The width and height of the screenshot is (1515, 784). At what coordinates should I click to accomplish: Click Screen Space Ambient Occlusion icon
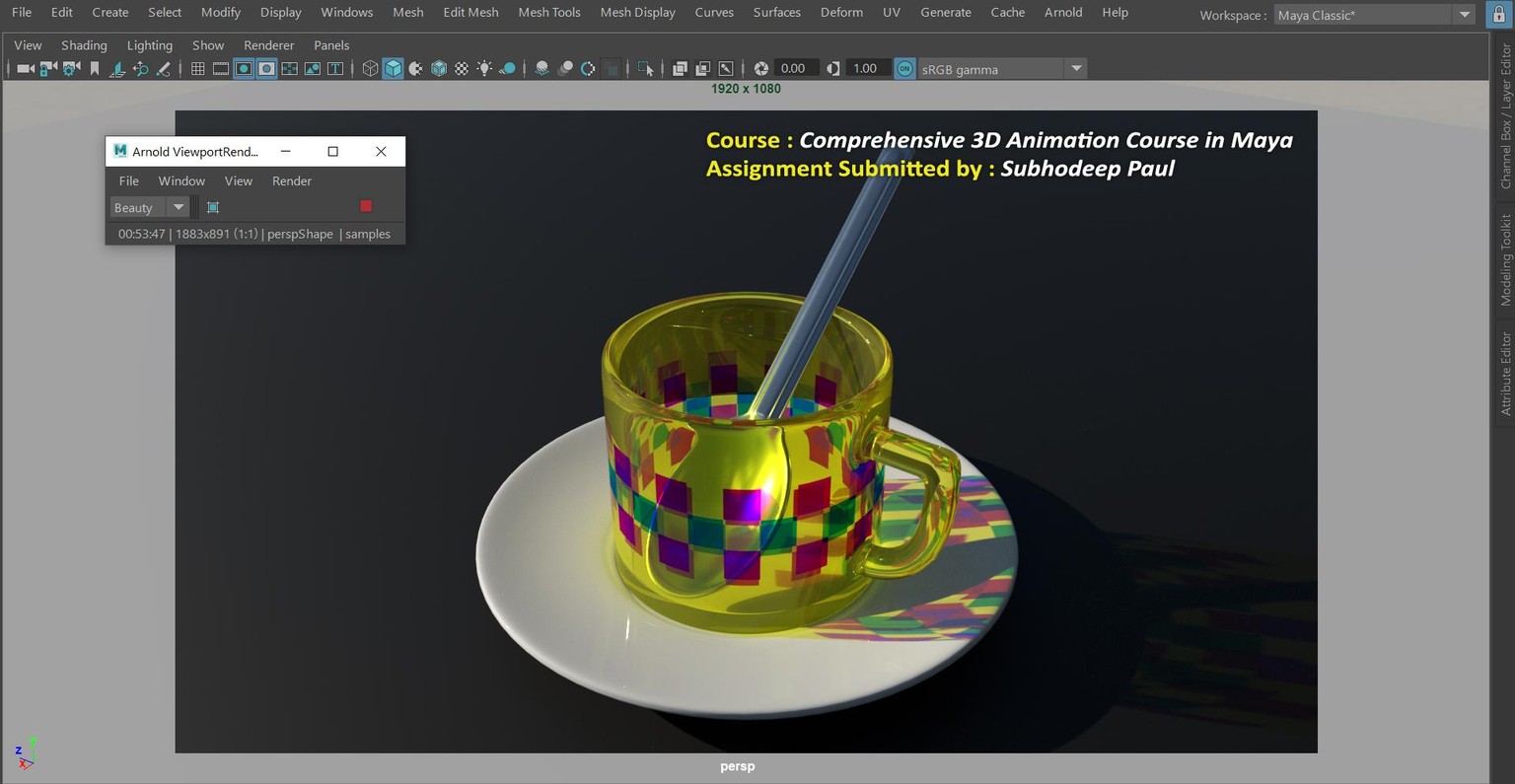[541, 68]
